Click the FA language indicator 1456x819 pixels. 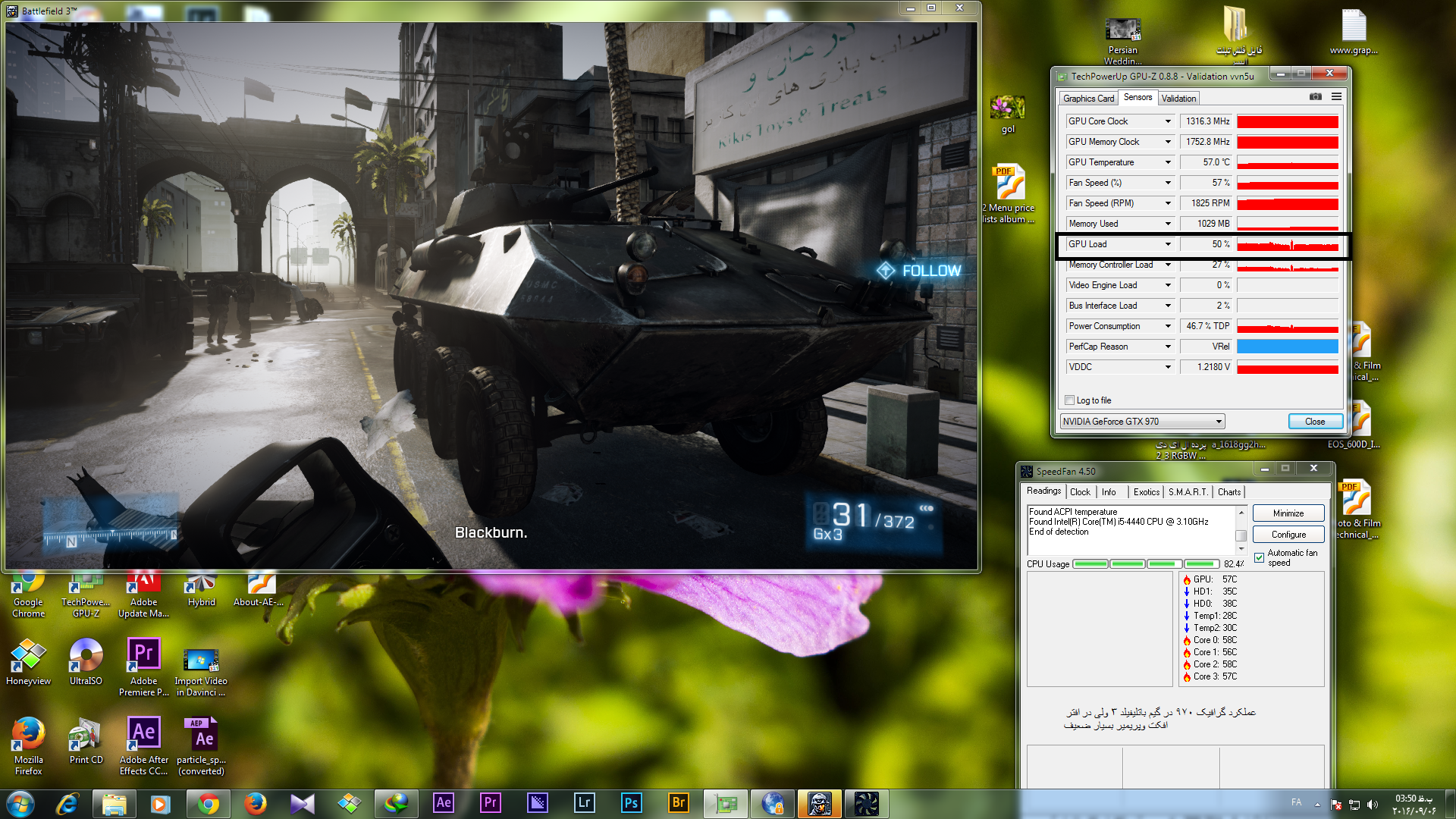[x=1296, y=802]
